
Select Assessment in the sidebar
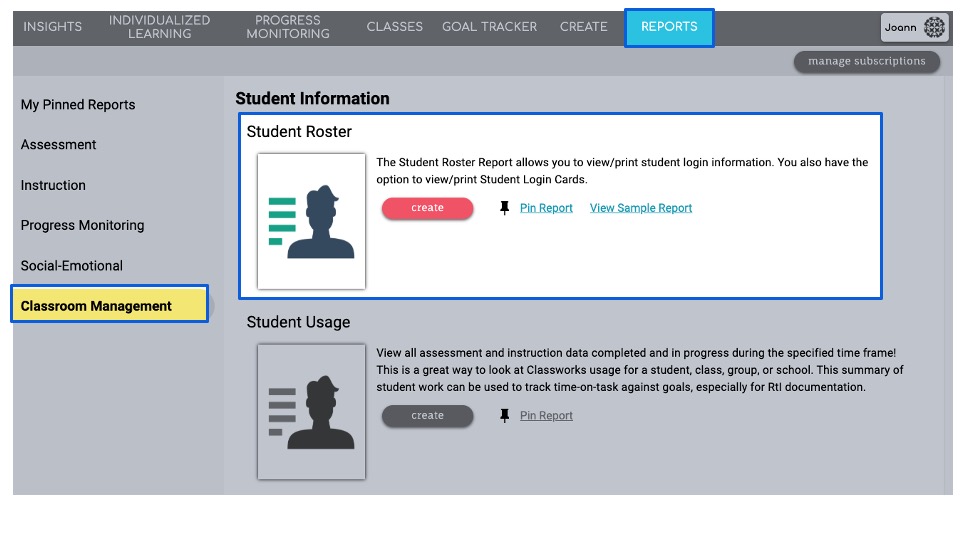point(58,144)
